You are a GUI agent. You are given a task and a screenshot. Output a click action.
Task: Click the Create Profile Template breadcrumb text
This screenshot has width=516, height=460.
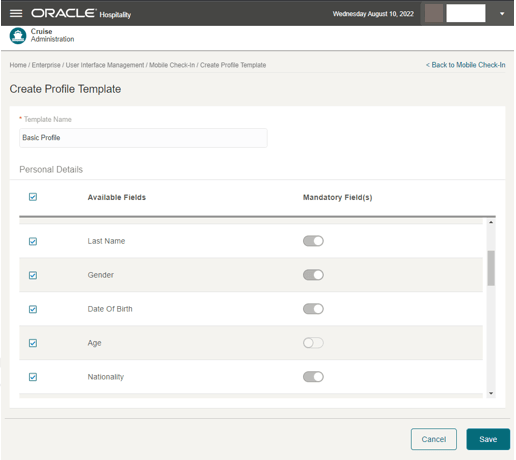[233, 65]
